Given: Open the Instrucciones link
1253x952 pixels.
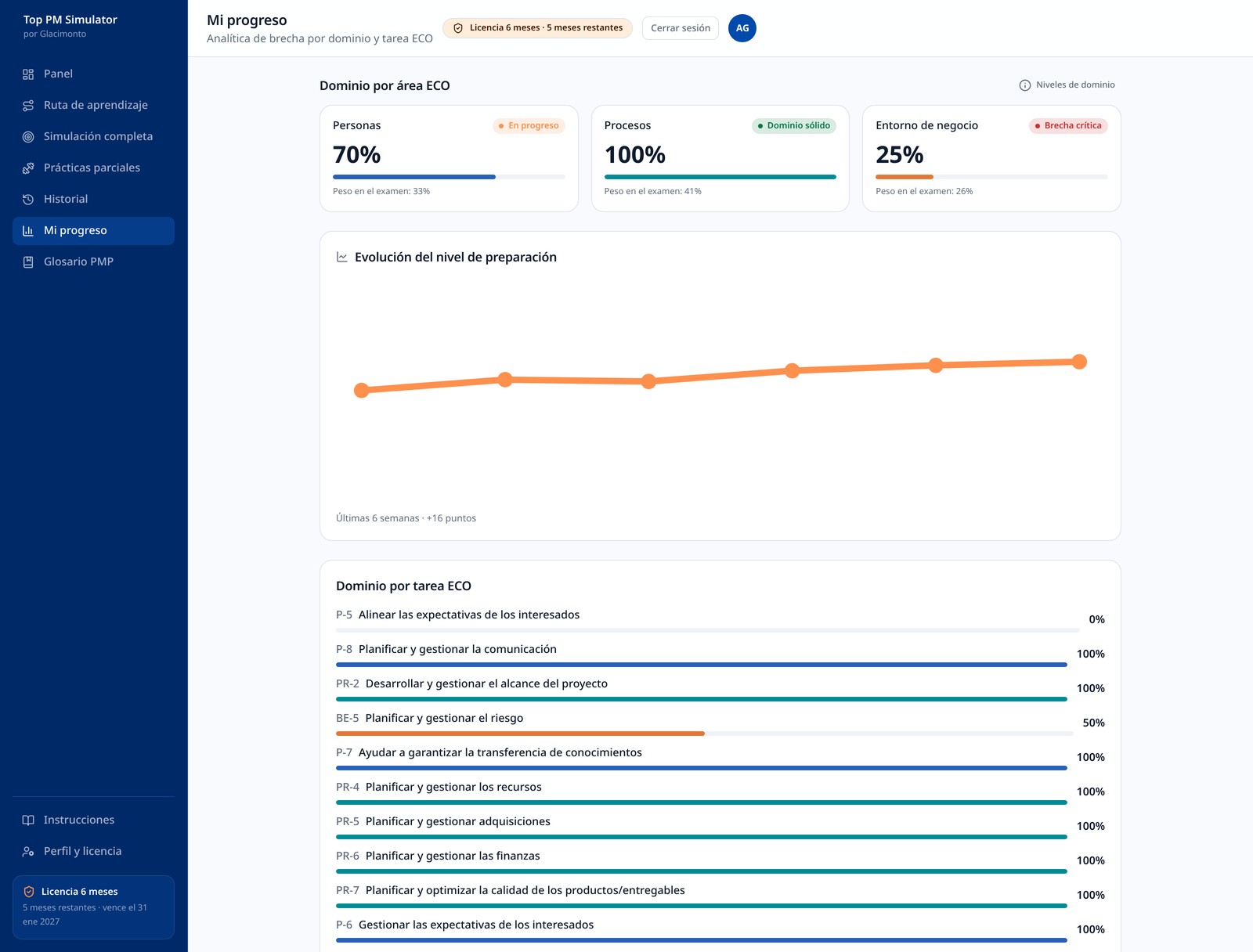Looking at the screenshot, I should [x=93, y=820].
